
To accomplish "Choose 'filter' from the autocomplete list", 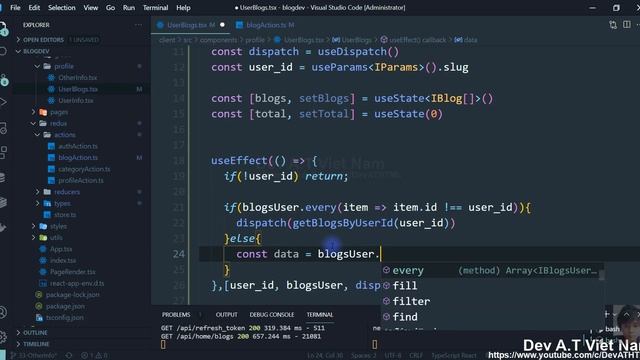I will coord(492,301).
